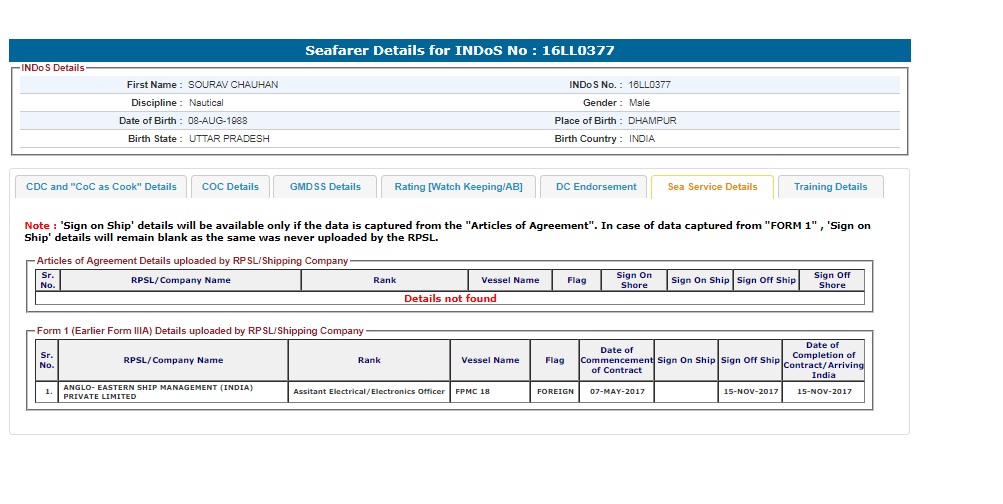Switch to the COC Details tab
Viewport: 1003px width, 504px height.
[230, 187]
